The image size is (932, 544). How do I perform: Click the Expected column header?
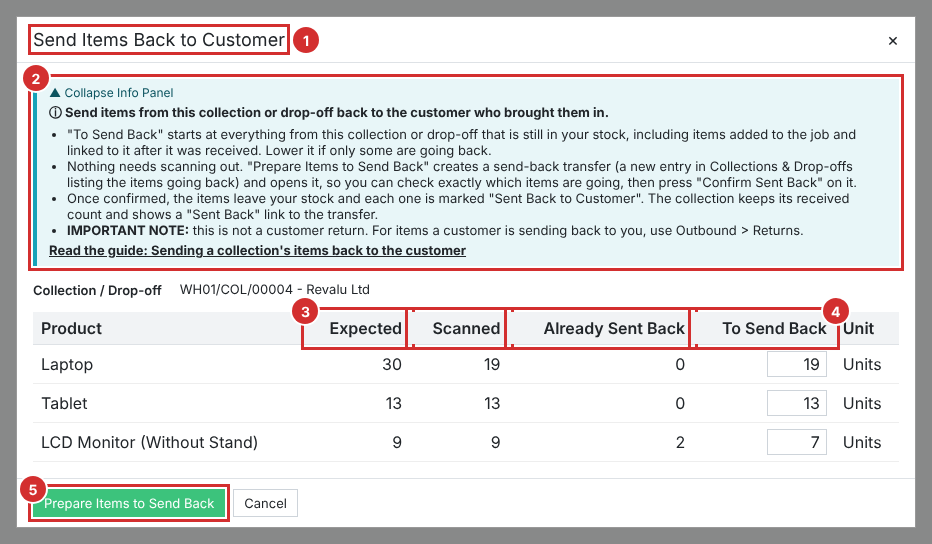[366, 329]
